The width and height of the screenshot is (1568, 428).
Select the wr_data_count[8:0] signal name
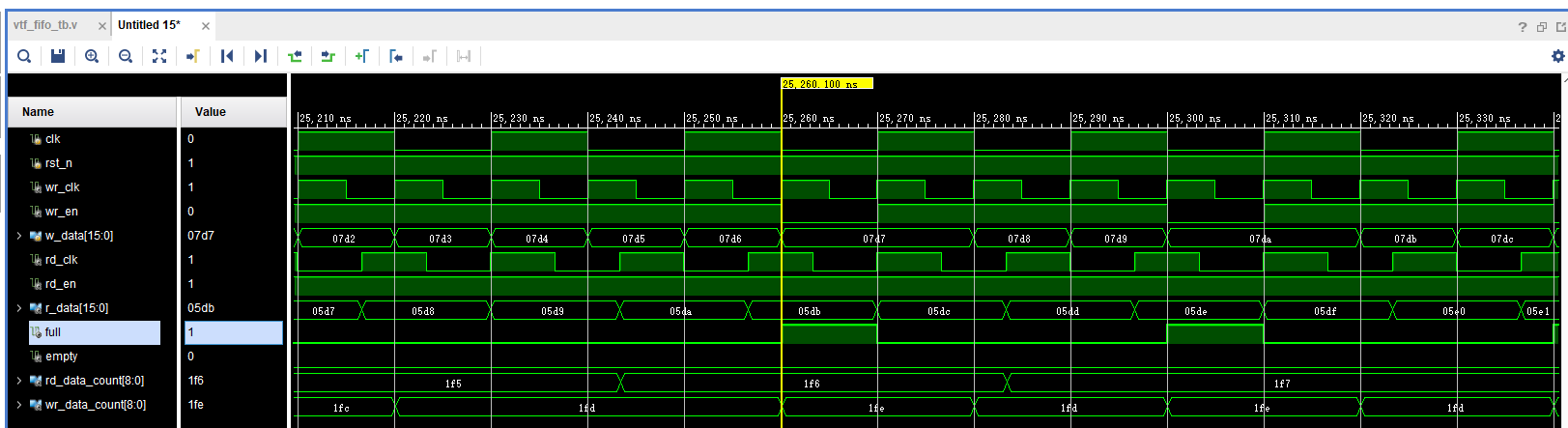(96, 405)
